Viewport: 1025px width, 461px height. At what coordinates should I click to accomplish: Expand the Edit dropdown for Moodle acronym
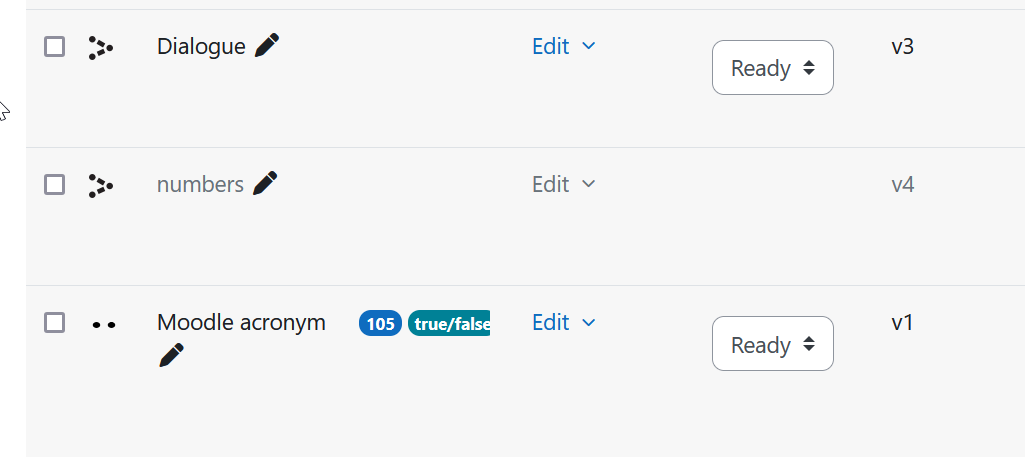pos(563,322)
